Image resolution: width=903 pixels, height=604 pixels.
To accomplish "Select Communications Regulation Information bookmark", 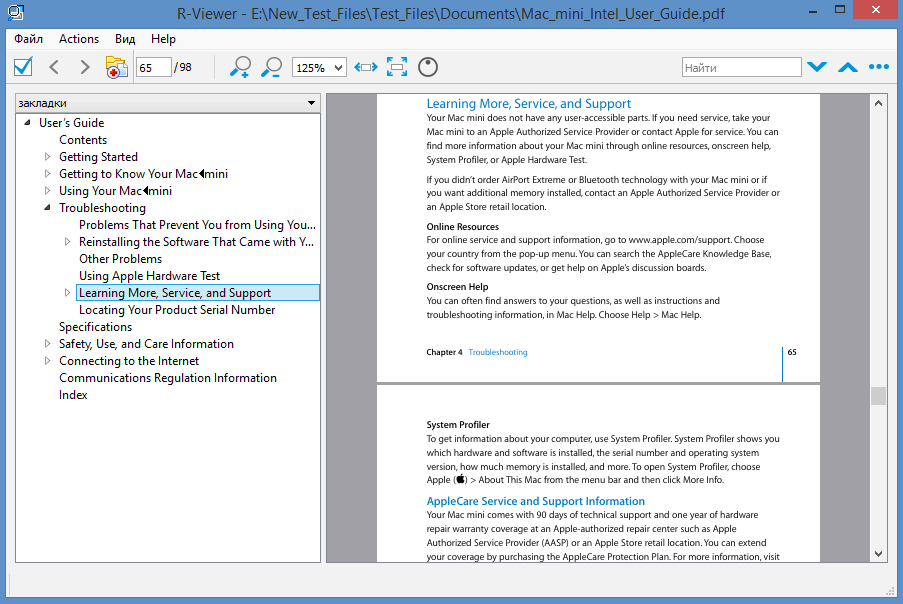I will (168, 378).
